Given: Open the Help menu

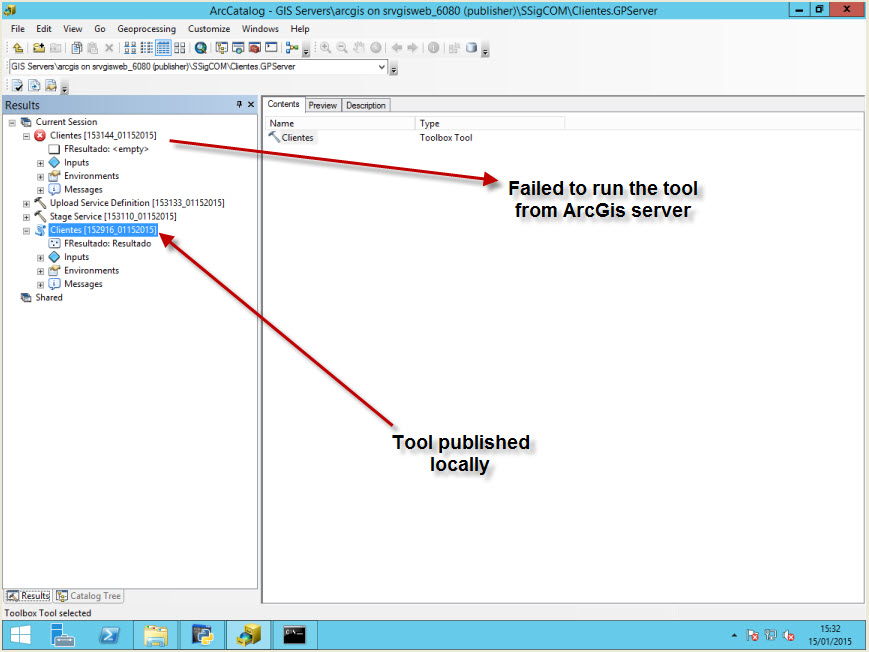Looking at the screenshot, I should pyautogui.click(x=300, y=29).
